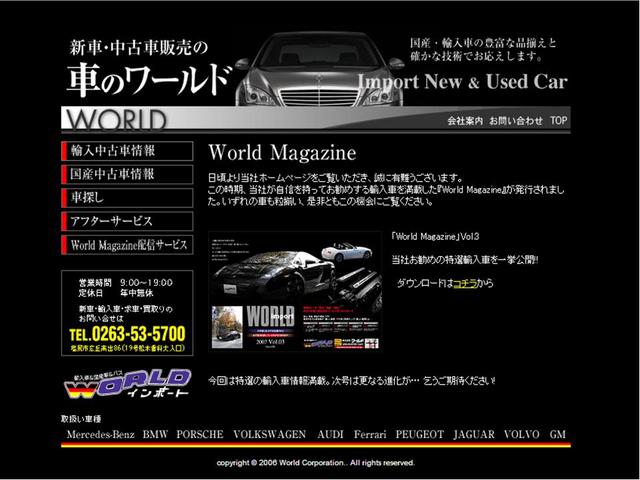640x480 pixels.
Task: Select GM in brand list
Action: click(558, 434)
